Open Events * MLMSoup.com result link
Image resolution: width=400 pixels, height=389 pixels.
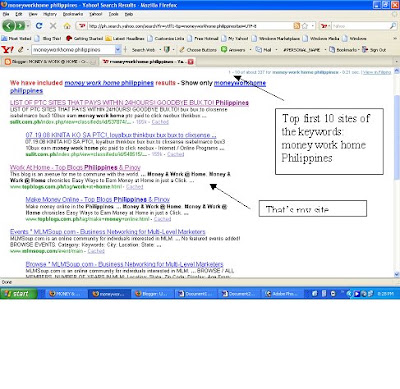[108, 232]
